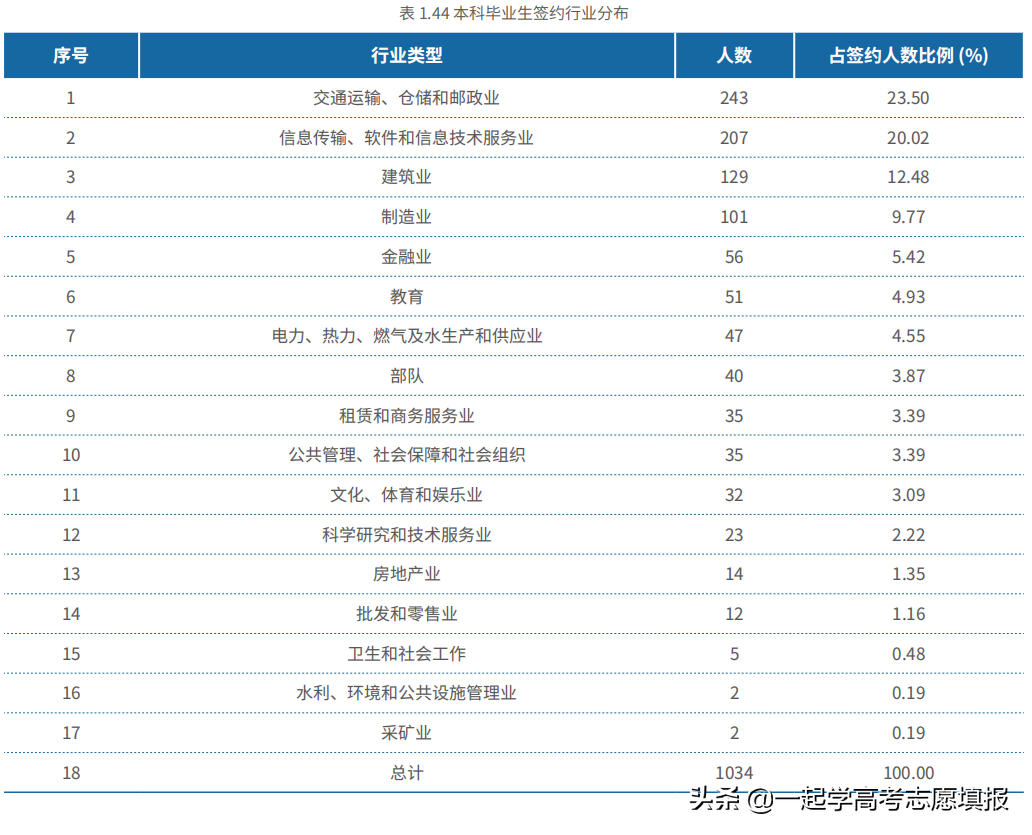The height and width of the screenshot is (835, 1032).
Task: Select the 交通运输、仓储和邮政业 cell
Action: point(406,97)
